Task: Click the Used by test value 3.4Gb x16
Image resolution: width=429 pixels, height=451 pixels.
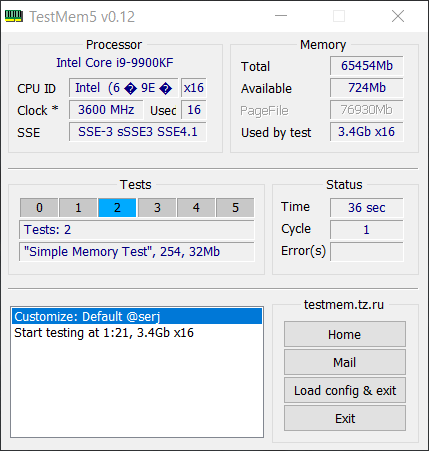Action: [x=367, y=132]
